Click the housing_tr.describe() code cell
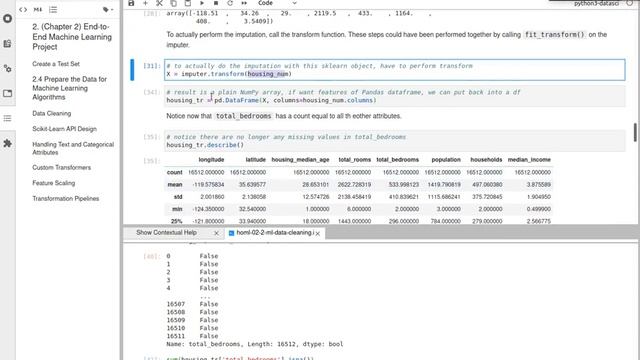Image resolution: width=640 pixels, height=360 pixels. tap(395, 141)
